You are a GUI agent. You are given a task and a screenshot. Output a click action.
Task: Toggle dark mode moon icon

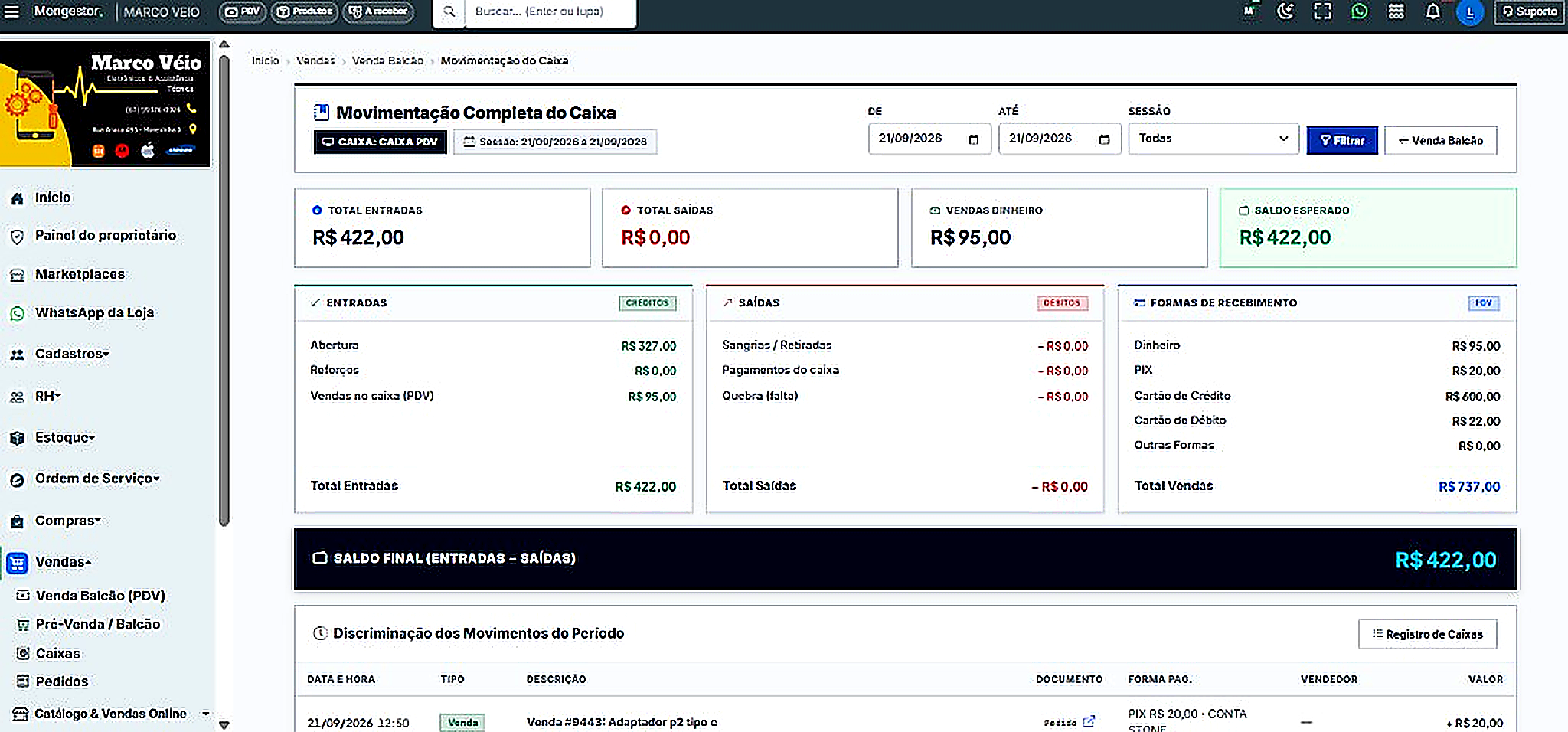coord(1285,11)
